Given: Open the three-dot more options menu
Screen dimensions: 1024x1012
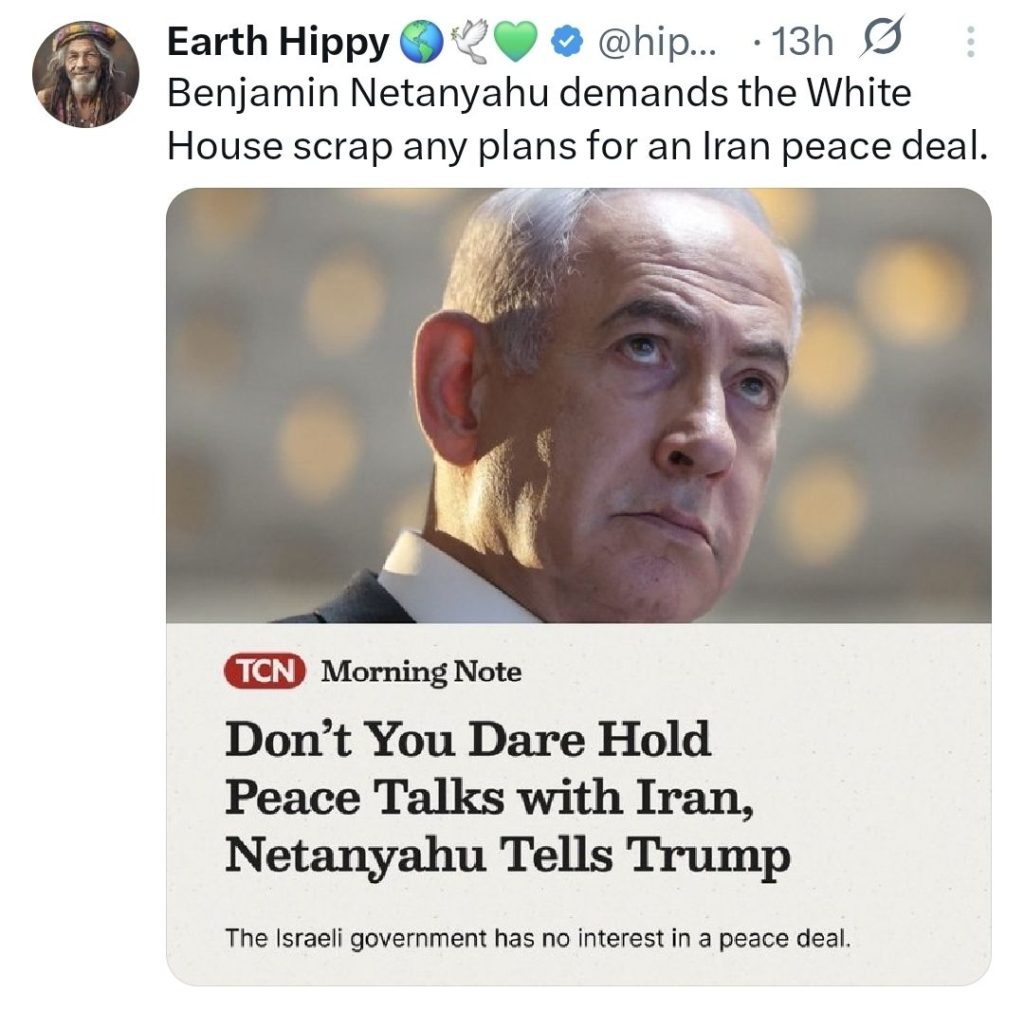Looking at the screenshot, I should tap(968, 42).
